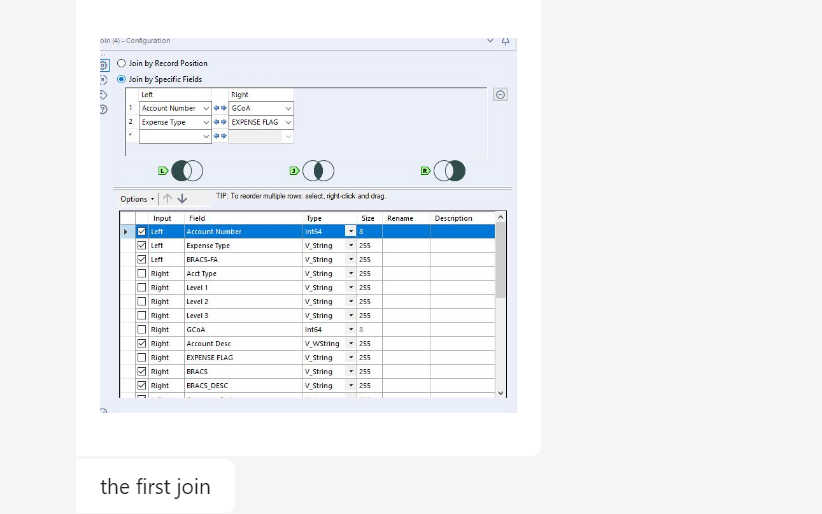Click the move row down arrow
Screen dimensions: 822x514
pyautogui.click(x=182, y=199)
